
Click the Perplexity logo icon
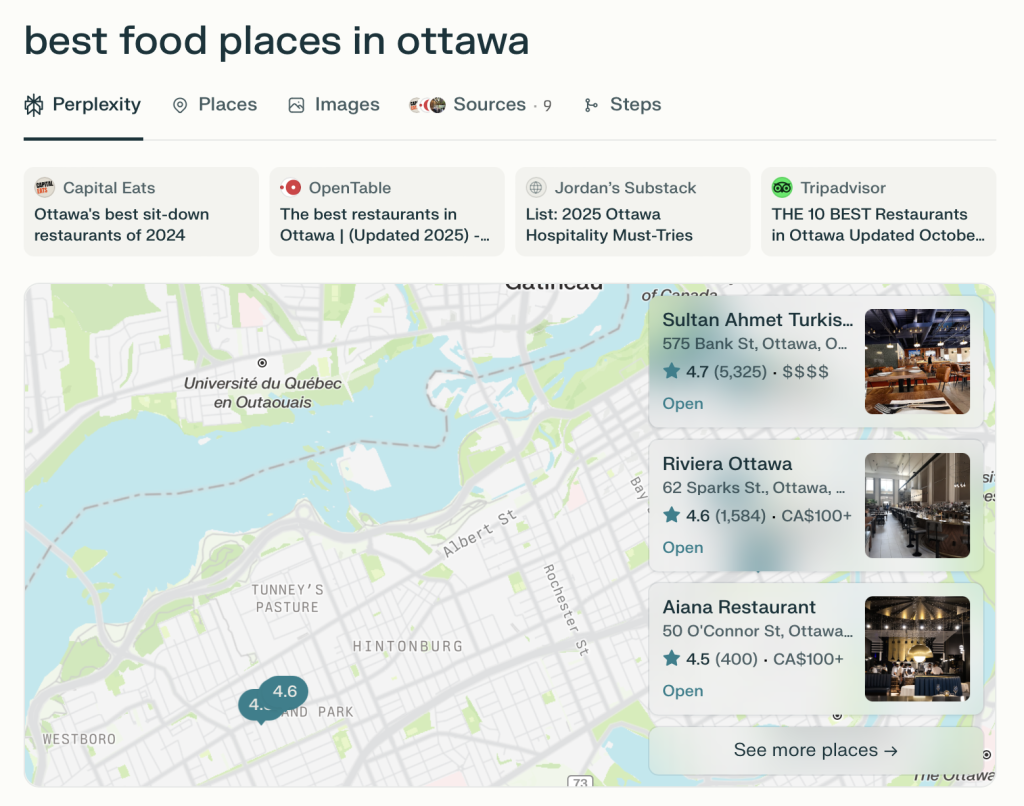tap(34, 105)
